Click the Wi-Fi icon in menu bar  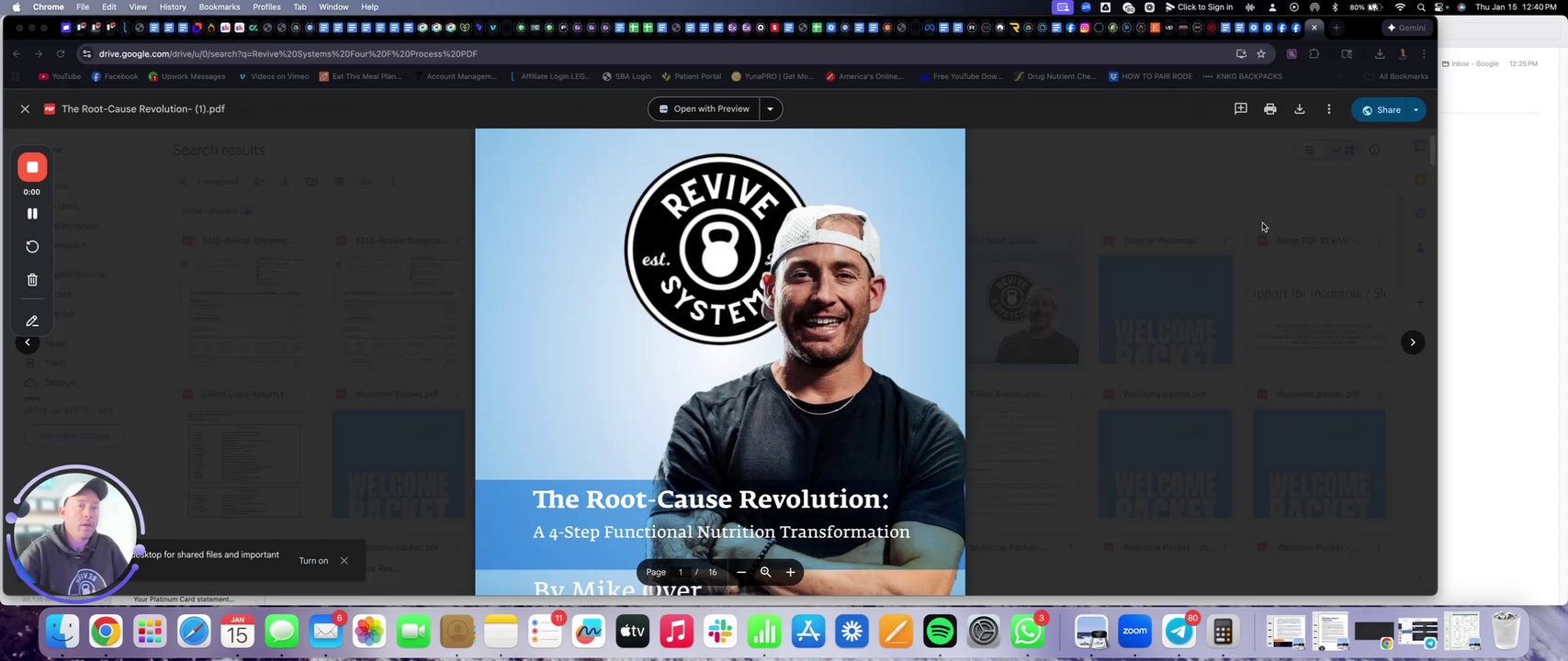coord(1400,6)
